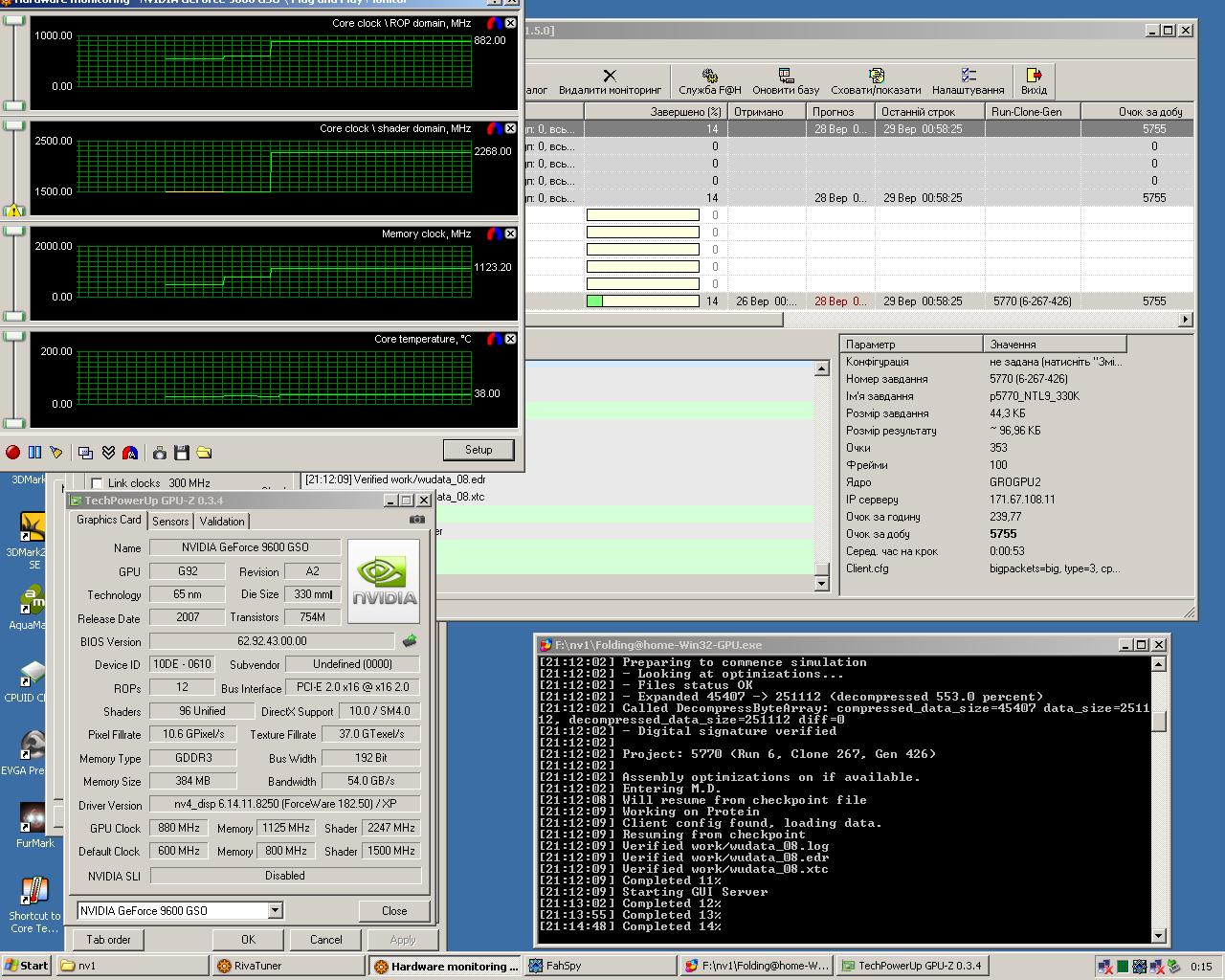Image resolution: width=1225 pixels, height=980 pixels.
Task: Click gauge icon on ROP domain clock graph
Action: coord(495,23)
